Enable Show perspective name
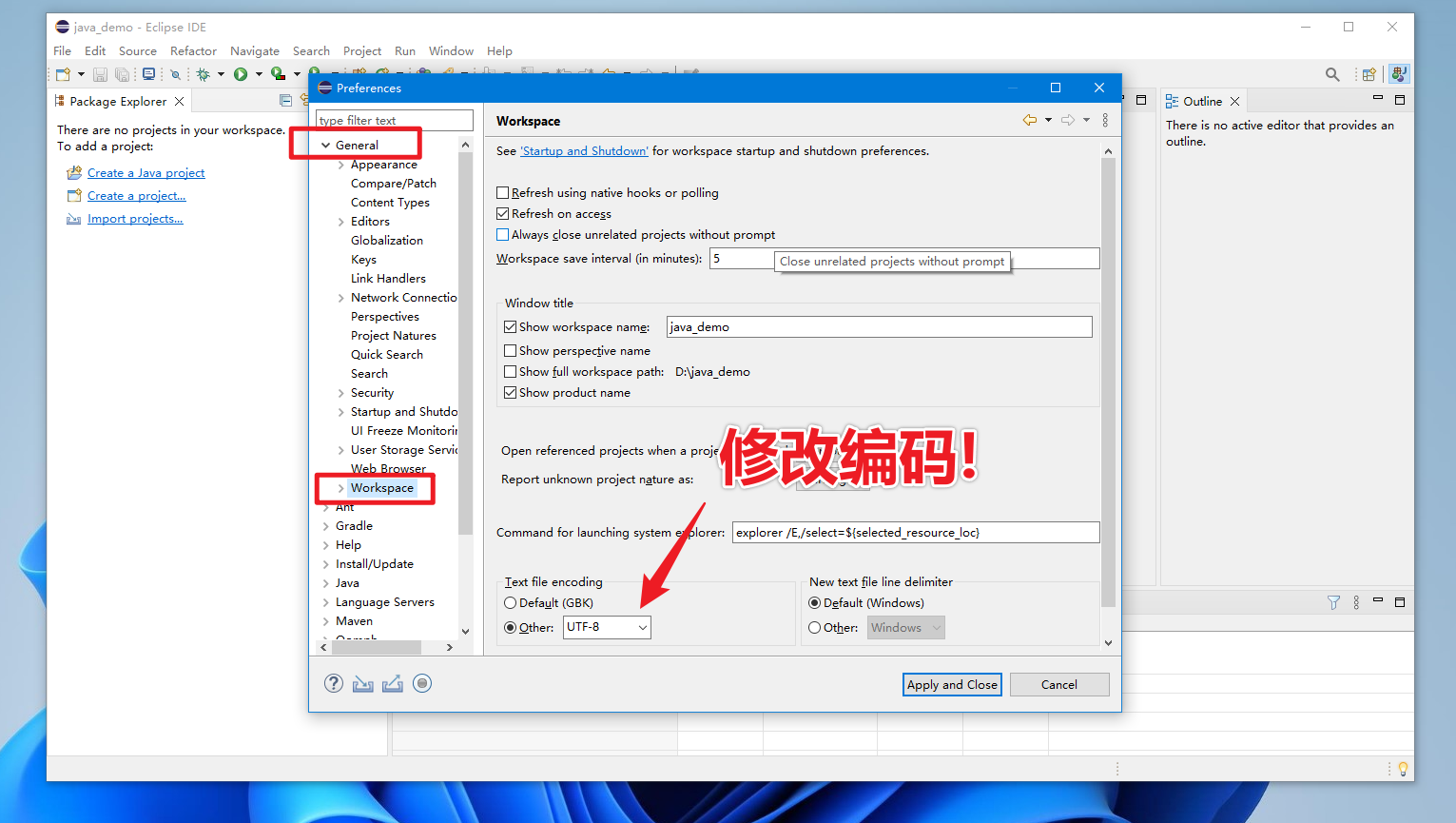The height and width of the screenshot is (823, 1456). [x=510, y=350]
